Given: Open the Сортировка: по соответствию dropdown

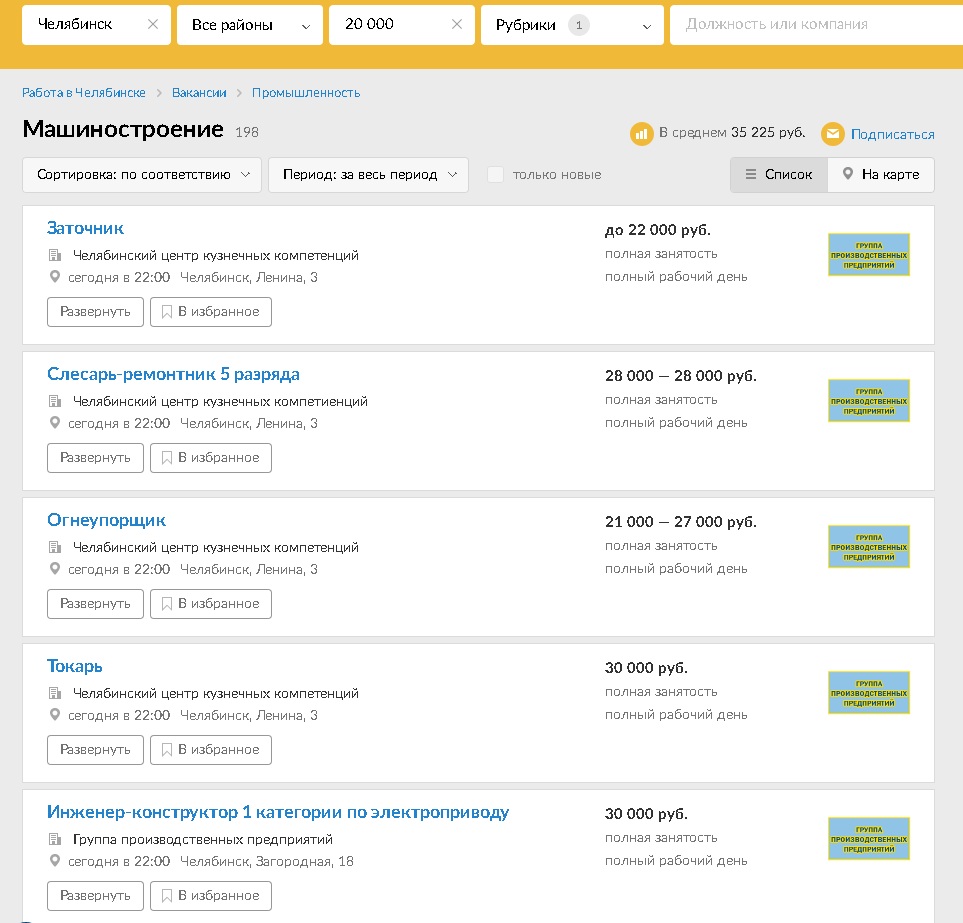Looking at the screenshot, I should [142, 175].
